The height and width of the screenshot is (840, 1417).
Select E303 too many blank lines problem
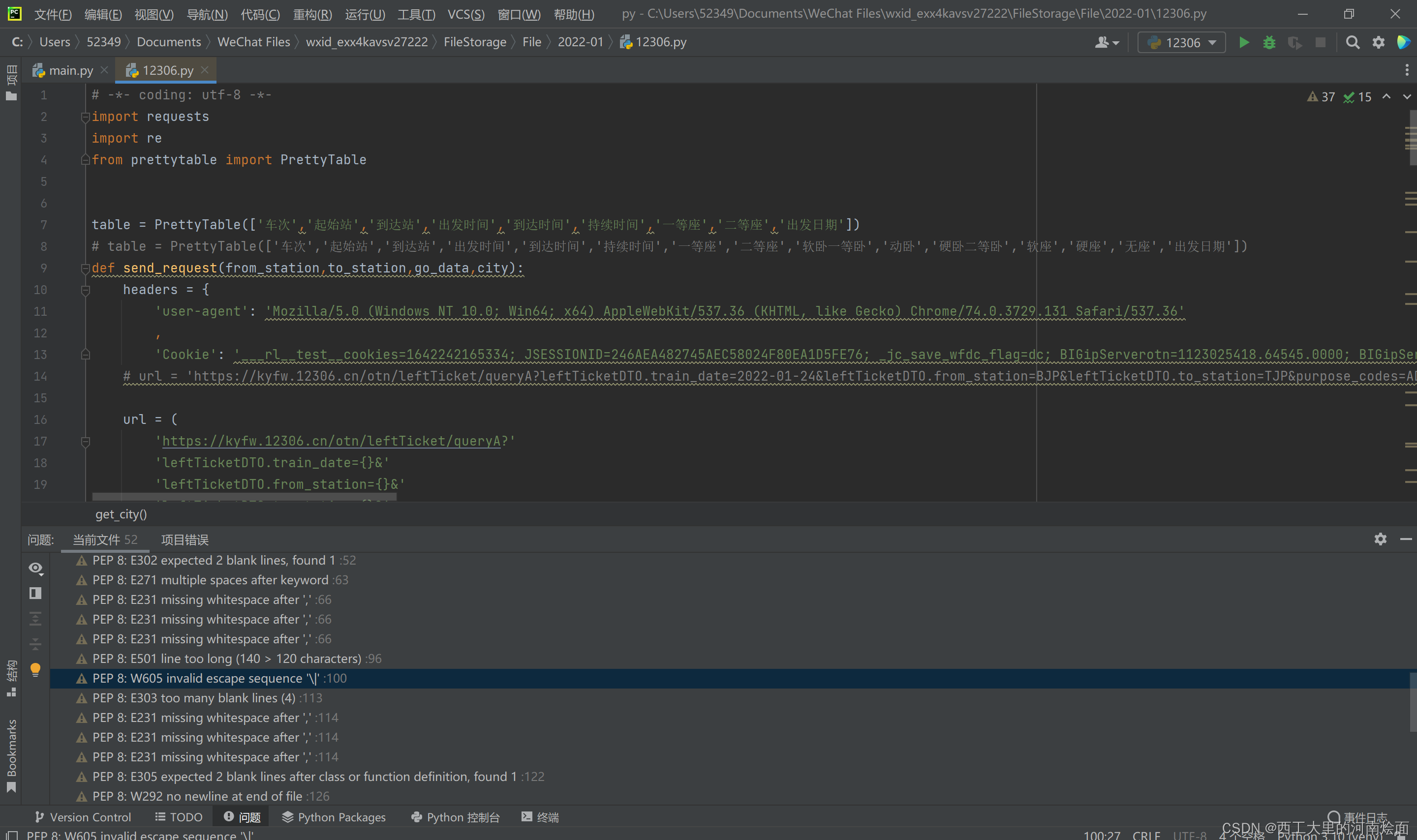pos(729,698)
